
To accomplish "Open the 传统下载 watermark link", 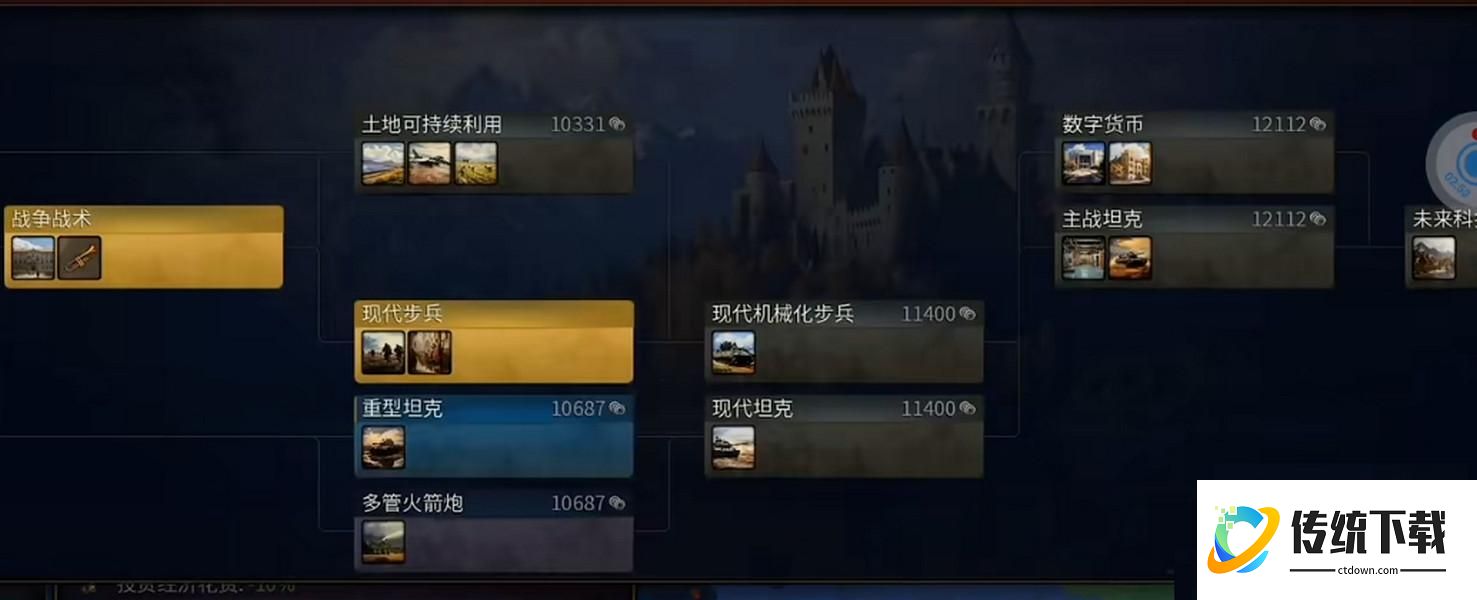I will (1336, 540).
